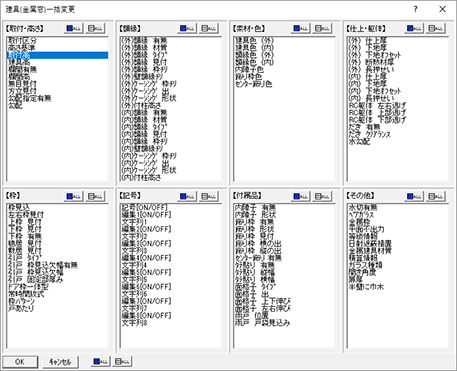The width and height of the screenshot is (457, 371).
Task: Click select-all icon in 取付・高さ group
Action: click(x=74, y=29)
